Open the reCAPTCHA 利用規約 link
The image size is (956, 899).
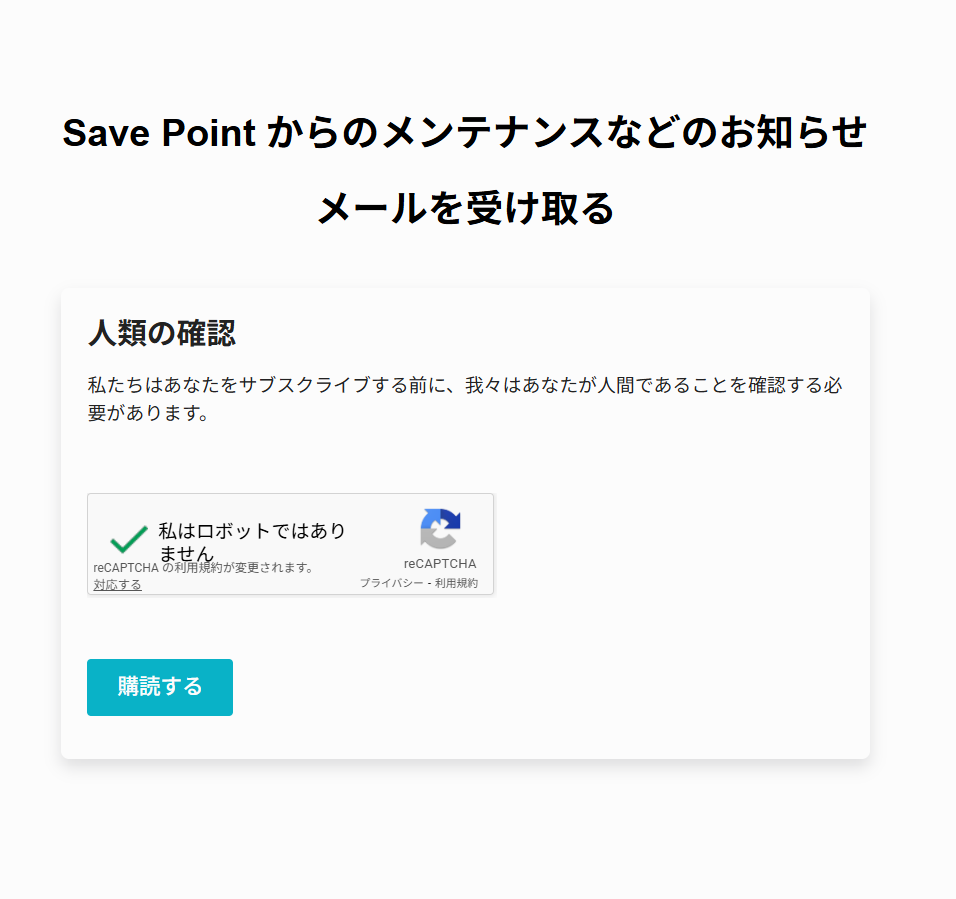456,583
